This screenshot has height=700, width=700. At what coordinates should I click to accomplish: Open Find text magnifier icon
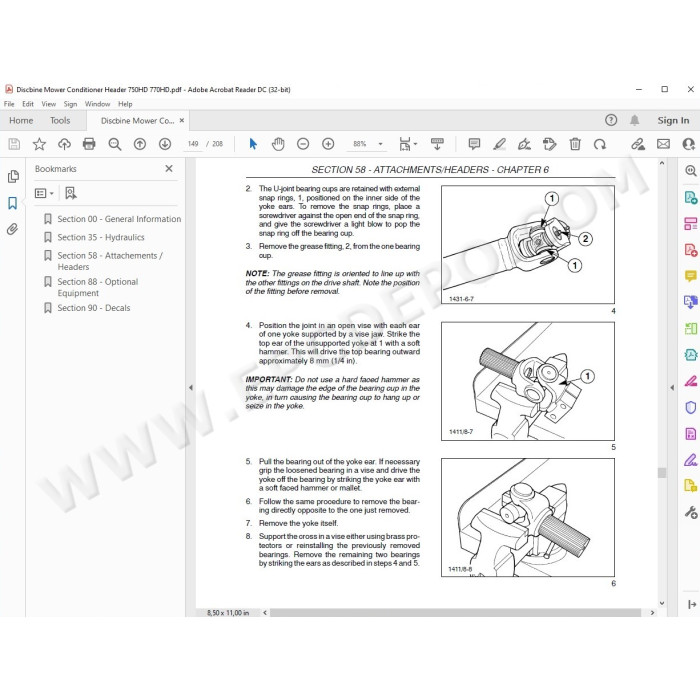(x=115, y=144)
